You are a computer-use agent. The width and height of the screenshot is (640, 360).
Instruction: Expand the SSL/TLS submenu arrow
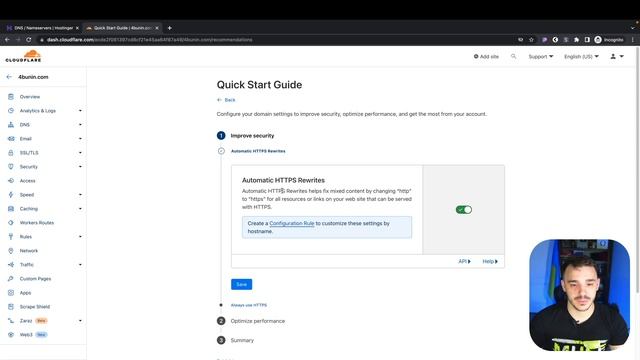point(80,153)
